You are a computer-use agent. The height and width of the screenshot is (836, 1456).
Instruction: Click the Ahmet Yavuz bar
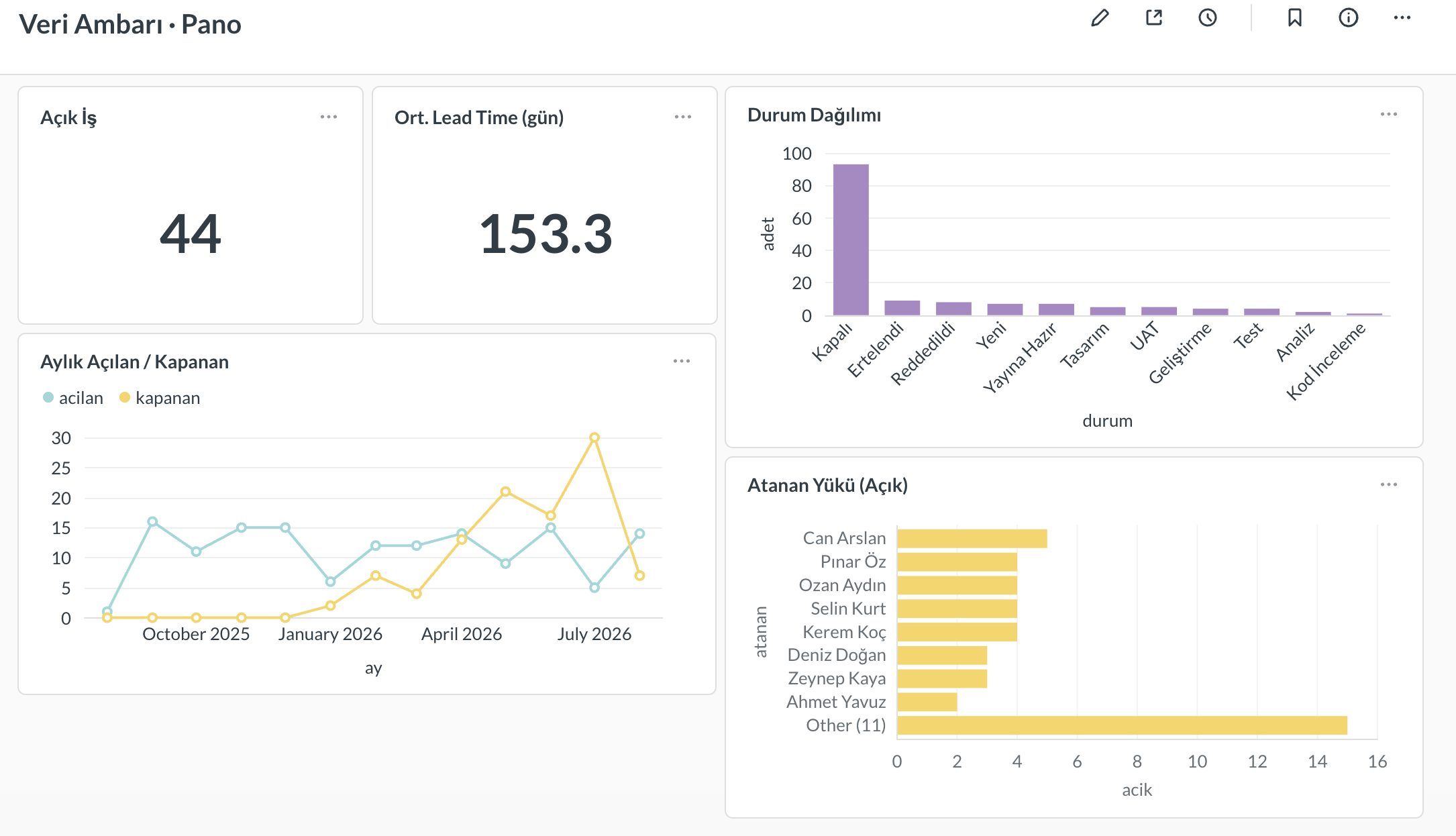[927, 702]
